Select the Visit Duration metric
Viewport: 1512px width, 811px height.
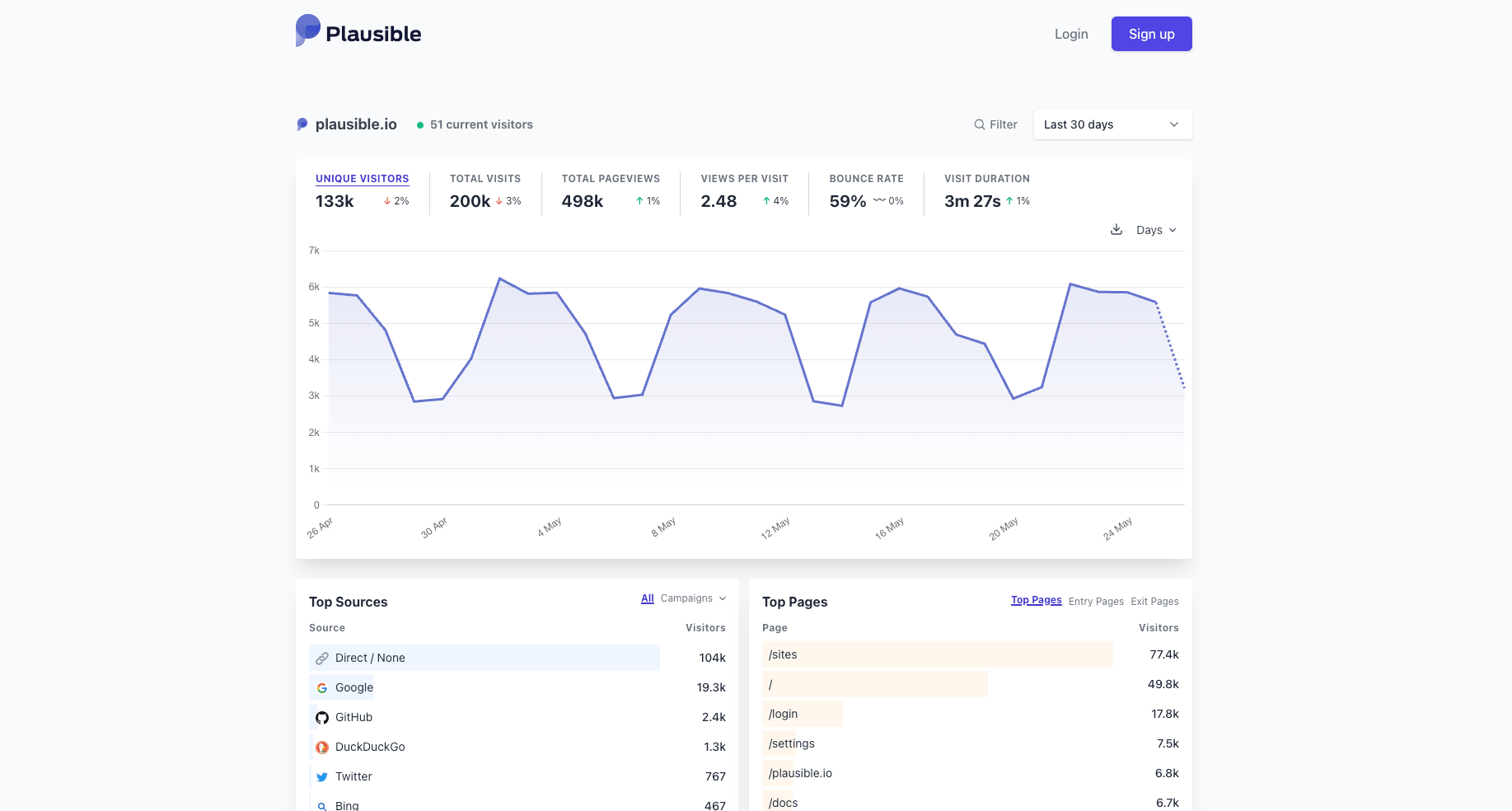tap(987, 191)
